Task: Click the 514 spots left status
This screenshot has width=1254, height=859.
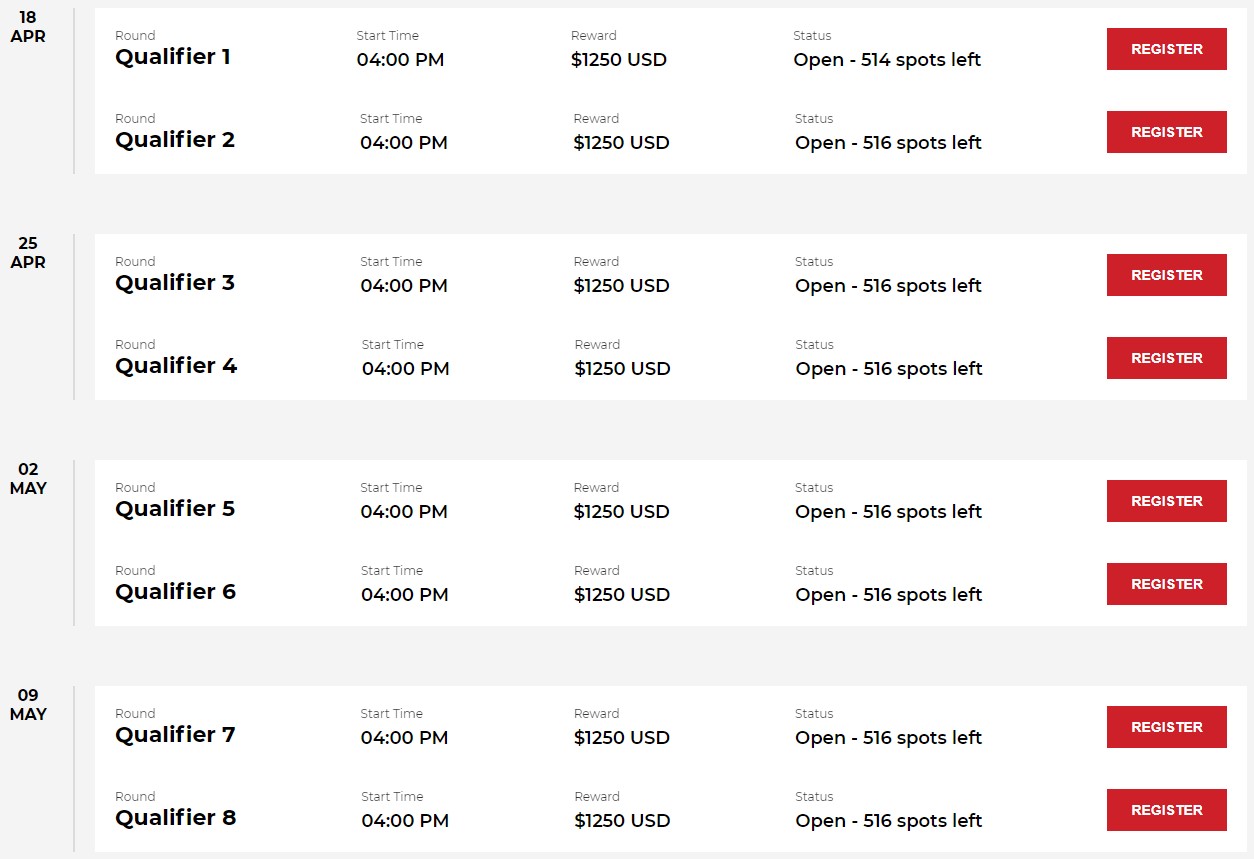Action: click(x=887, y=60)
